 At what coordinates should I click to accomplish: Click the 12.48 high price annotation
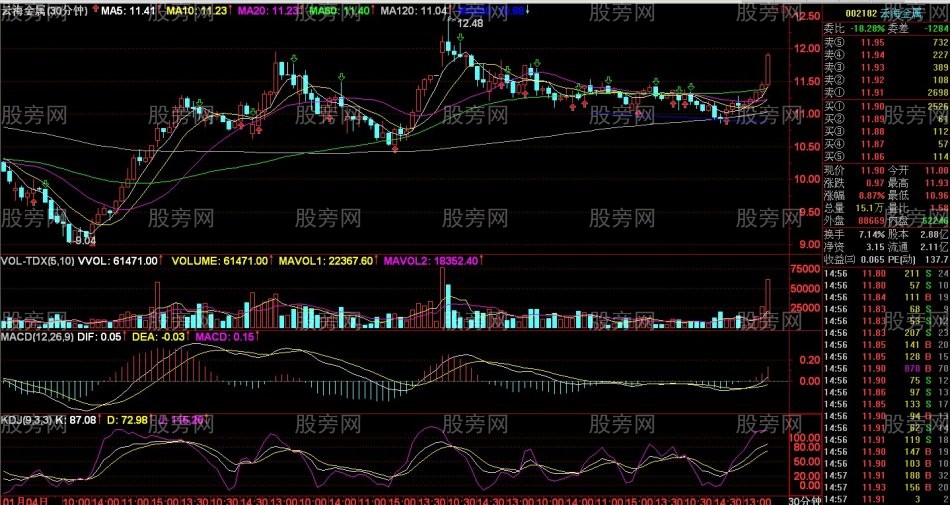pos(470,23)
